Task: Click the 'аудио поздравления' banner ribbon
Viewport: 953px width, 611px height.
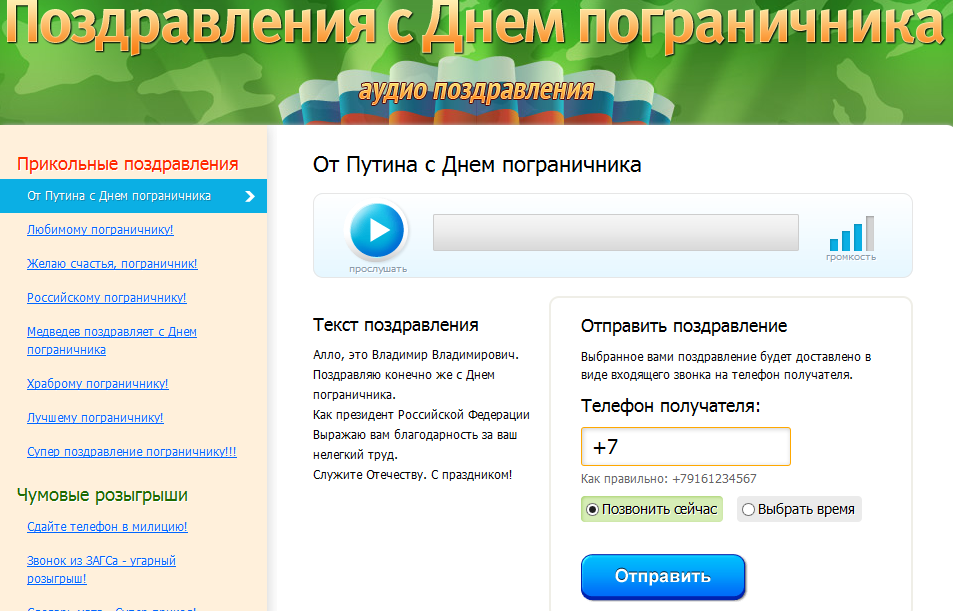Action: [x=476, y=91]
